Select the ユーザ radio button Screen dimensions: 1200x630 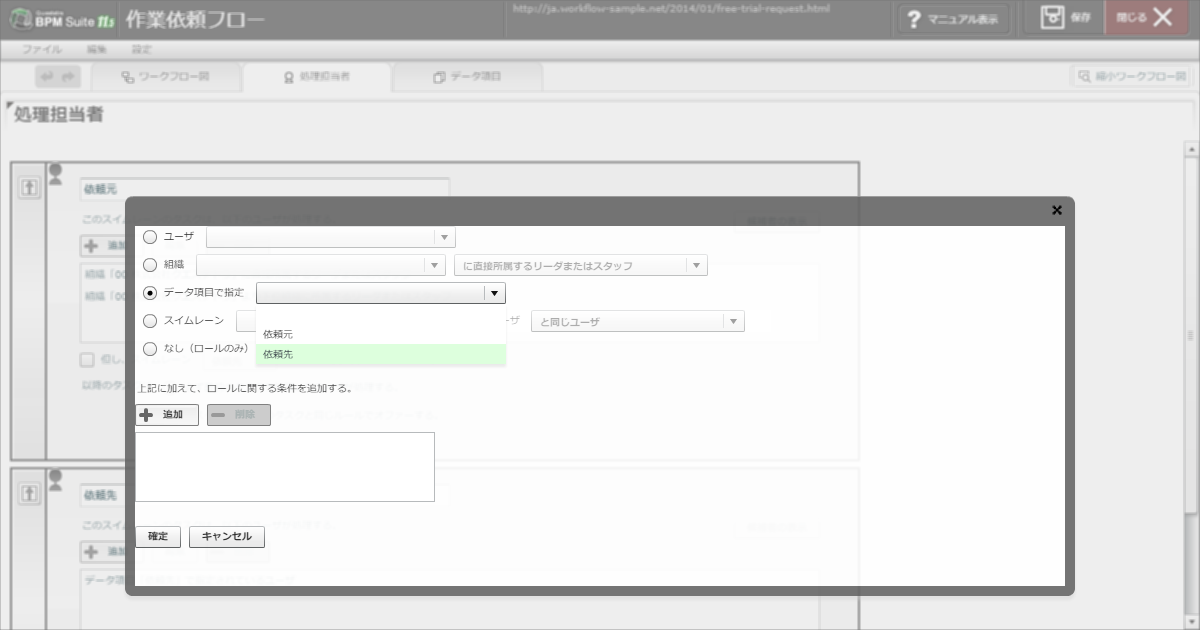point(150,237)
